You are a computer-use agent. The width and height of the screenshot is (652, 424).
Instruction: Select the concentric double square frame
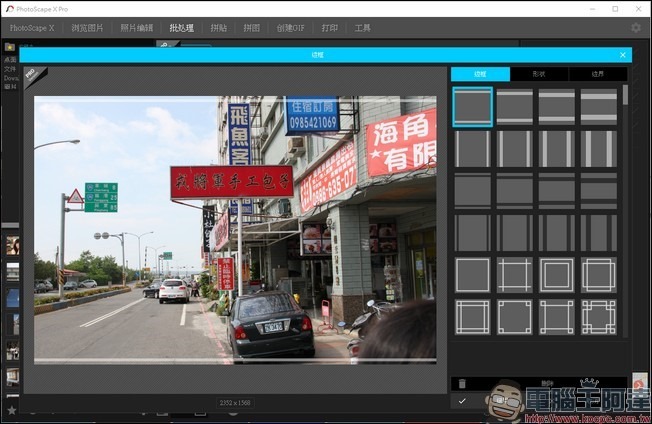(556, 275)
